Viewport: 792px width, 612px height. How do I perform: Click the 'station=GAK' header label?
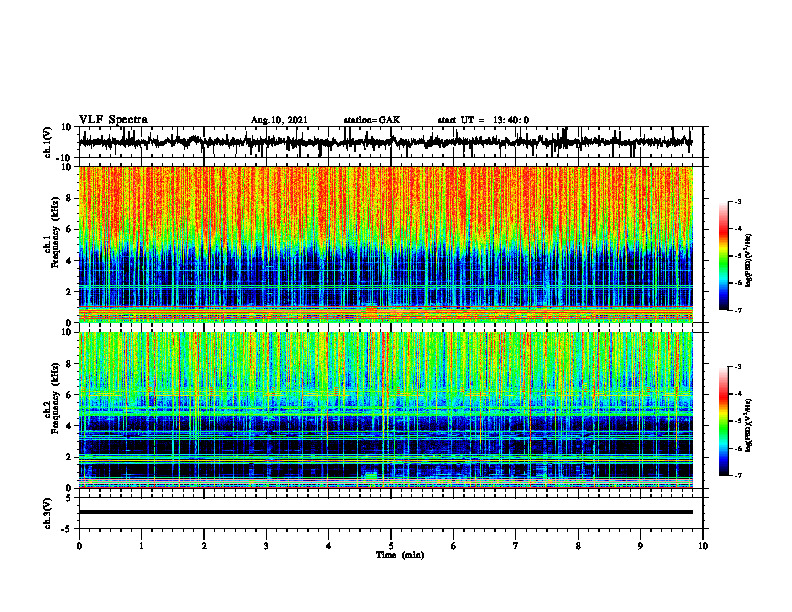coord(372,120)
